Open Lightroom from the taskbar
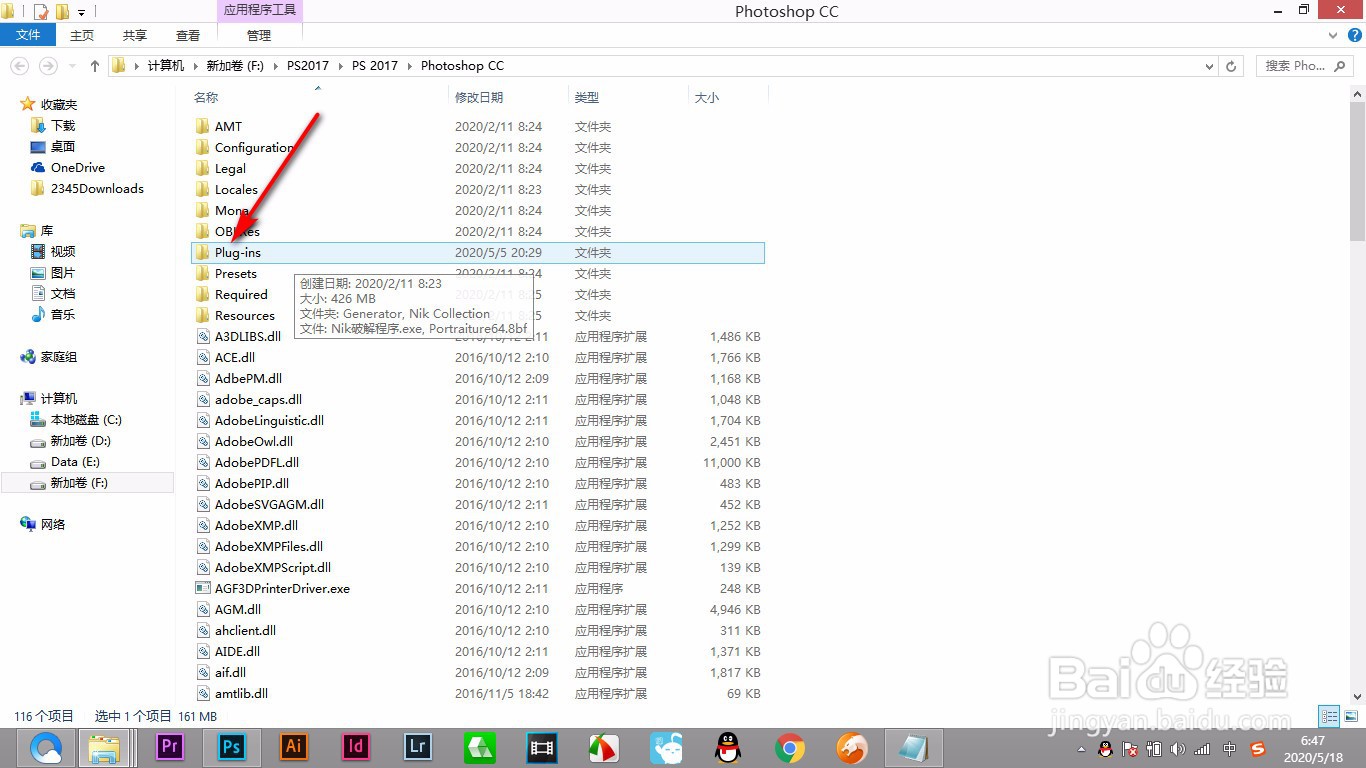 tap(418, 747)
